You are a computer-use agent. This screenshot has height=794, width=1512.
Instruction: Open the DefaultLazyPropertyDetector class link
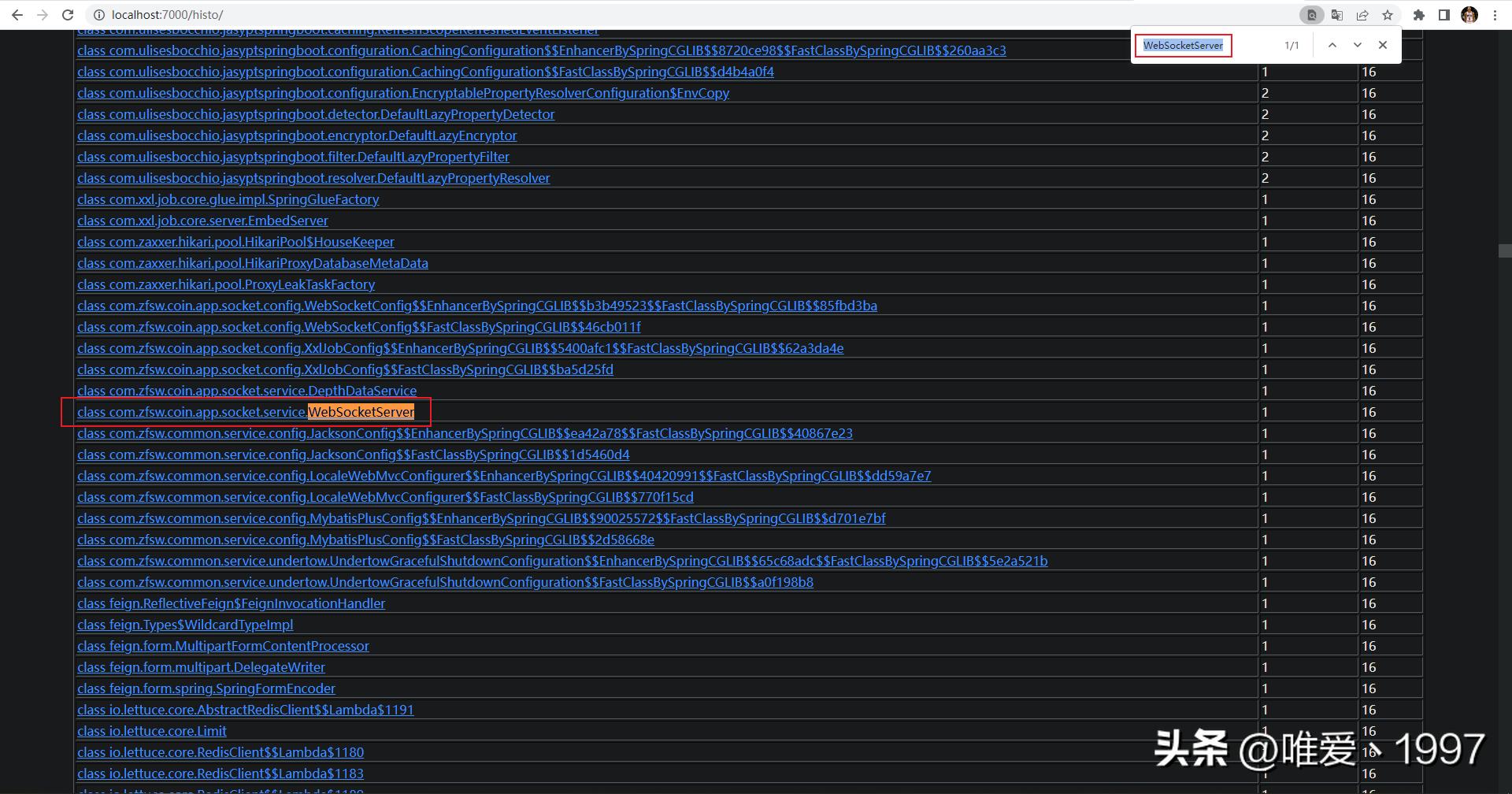pyautogui.click(x=316, y=114)
